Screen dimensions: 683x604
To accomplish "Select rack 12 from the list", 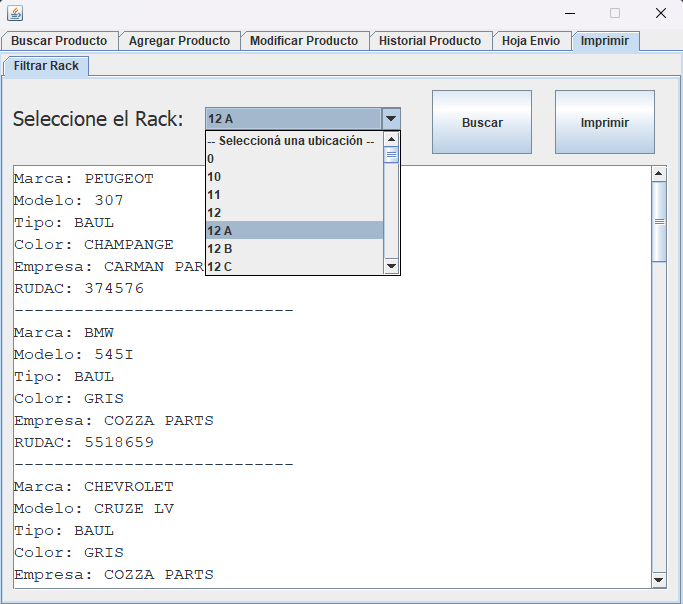I will (294, 212).
